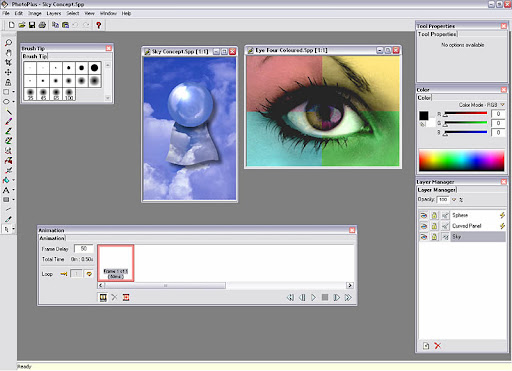512x371 pixels.
Task: Click the Paste toolbar icon
Action: (x=66, y=25)
